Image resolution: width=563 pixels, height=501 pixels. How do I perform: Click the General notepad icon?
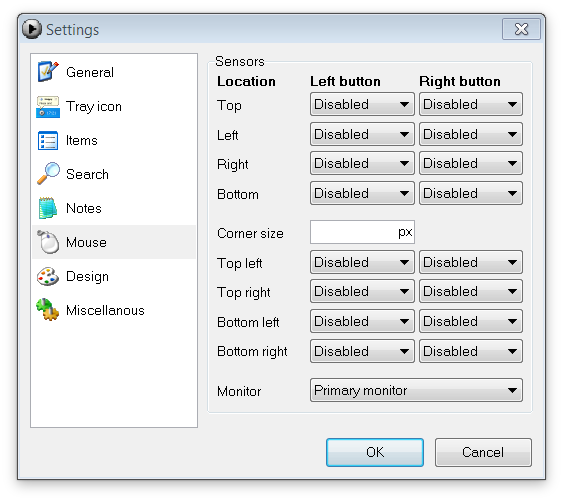[48, 71]
